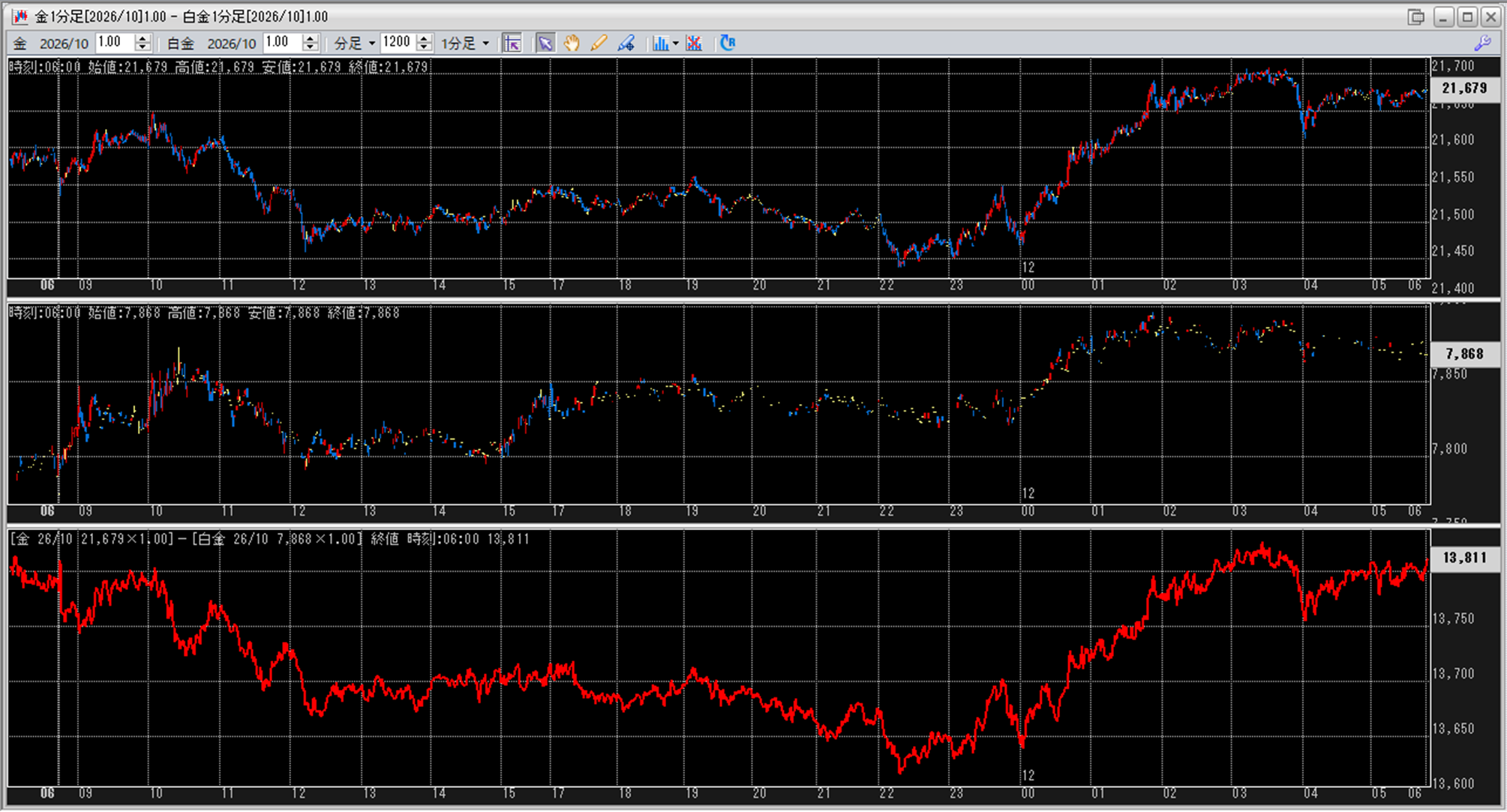1507x812 pixels.
Task: Increase the 1200 bar count spinner
Action: click(424, 38)
